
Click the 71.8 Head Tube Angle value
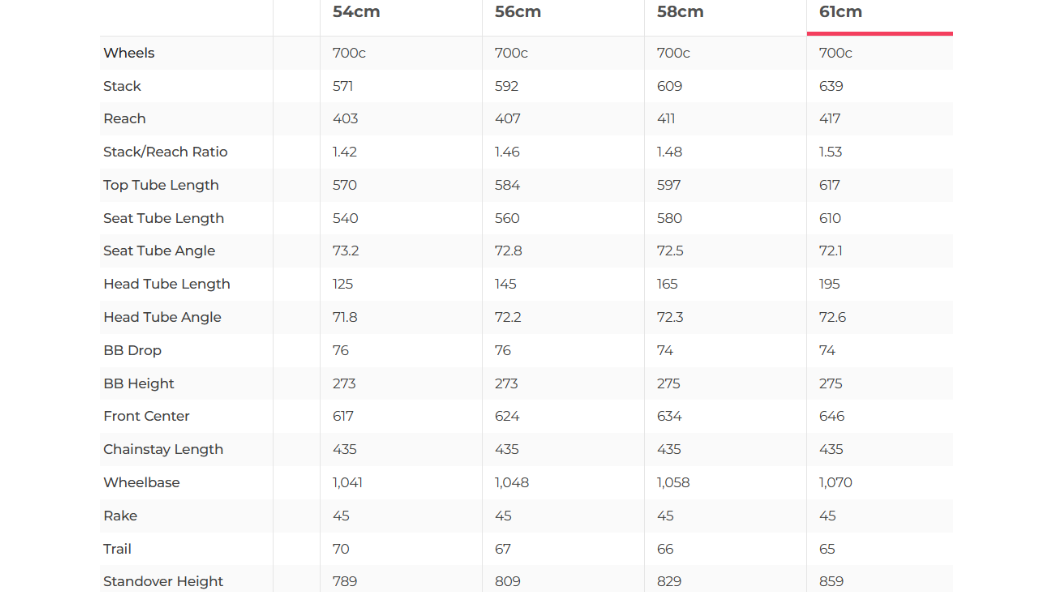coord(345,317)
